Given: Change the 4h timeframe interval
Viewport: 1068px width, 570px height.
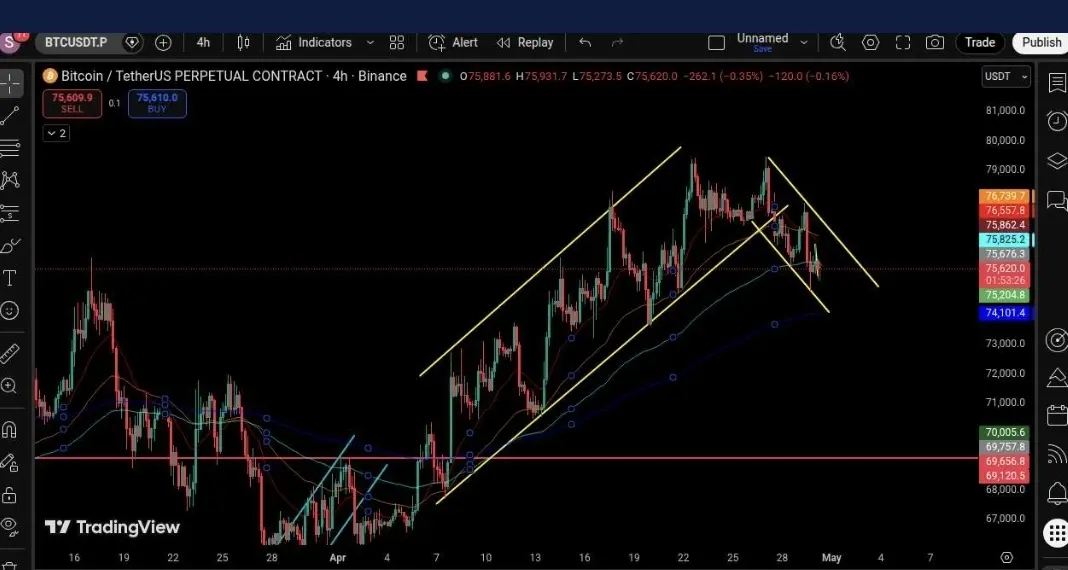Looking at the screenshot, I should (203, 42).
